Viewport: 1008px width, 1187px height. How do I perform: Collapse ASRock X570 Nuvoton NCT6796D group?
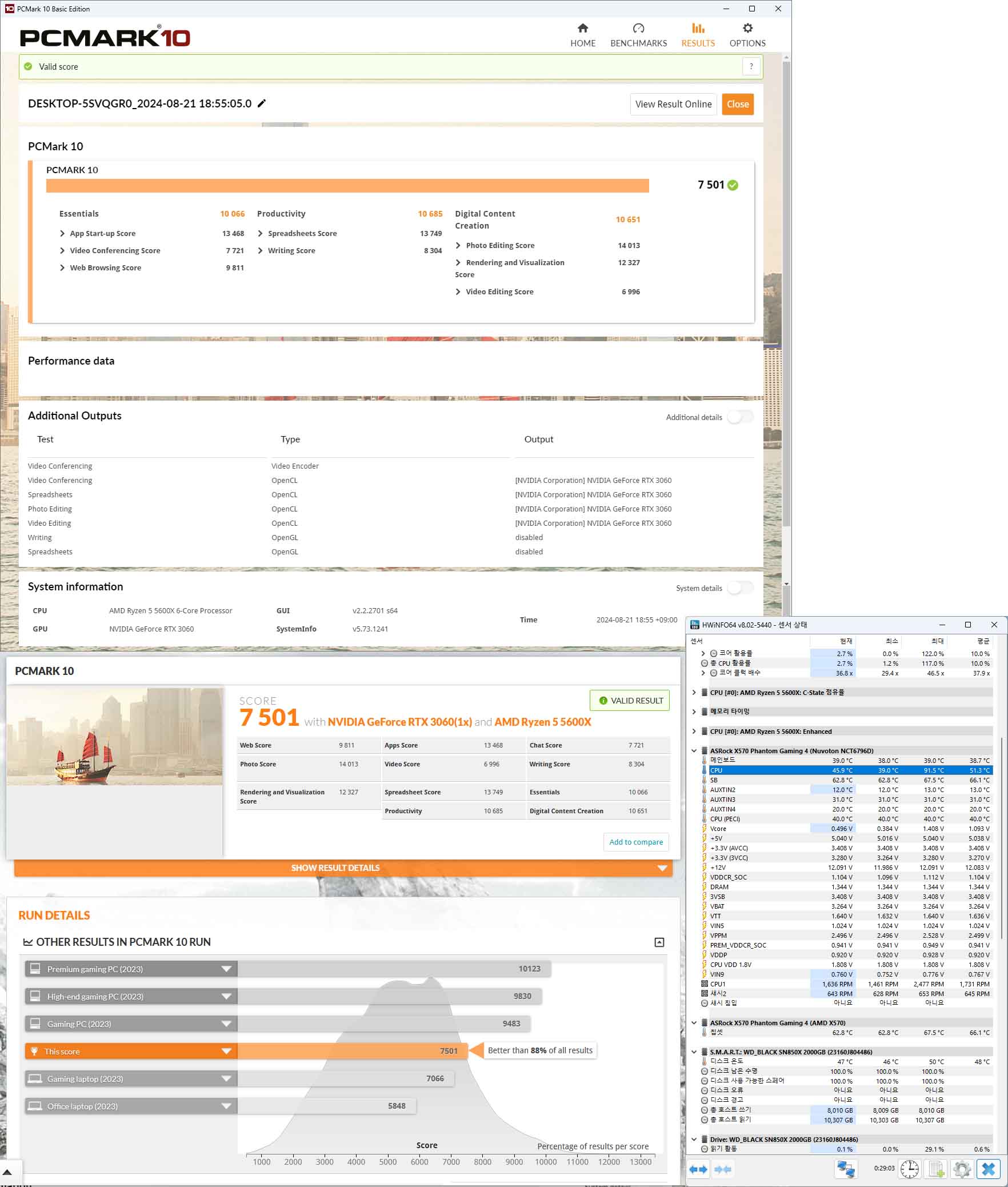pyautogui.click(x=694, y=751)
